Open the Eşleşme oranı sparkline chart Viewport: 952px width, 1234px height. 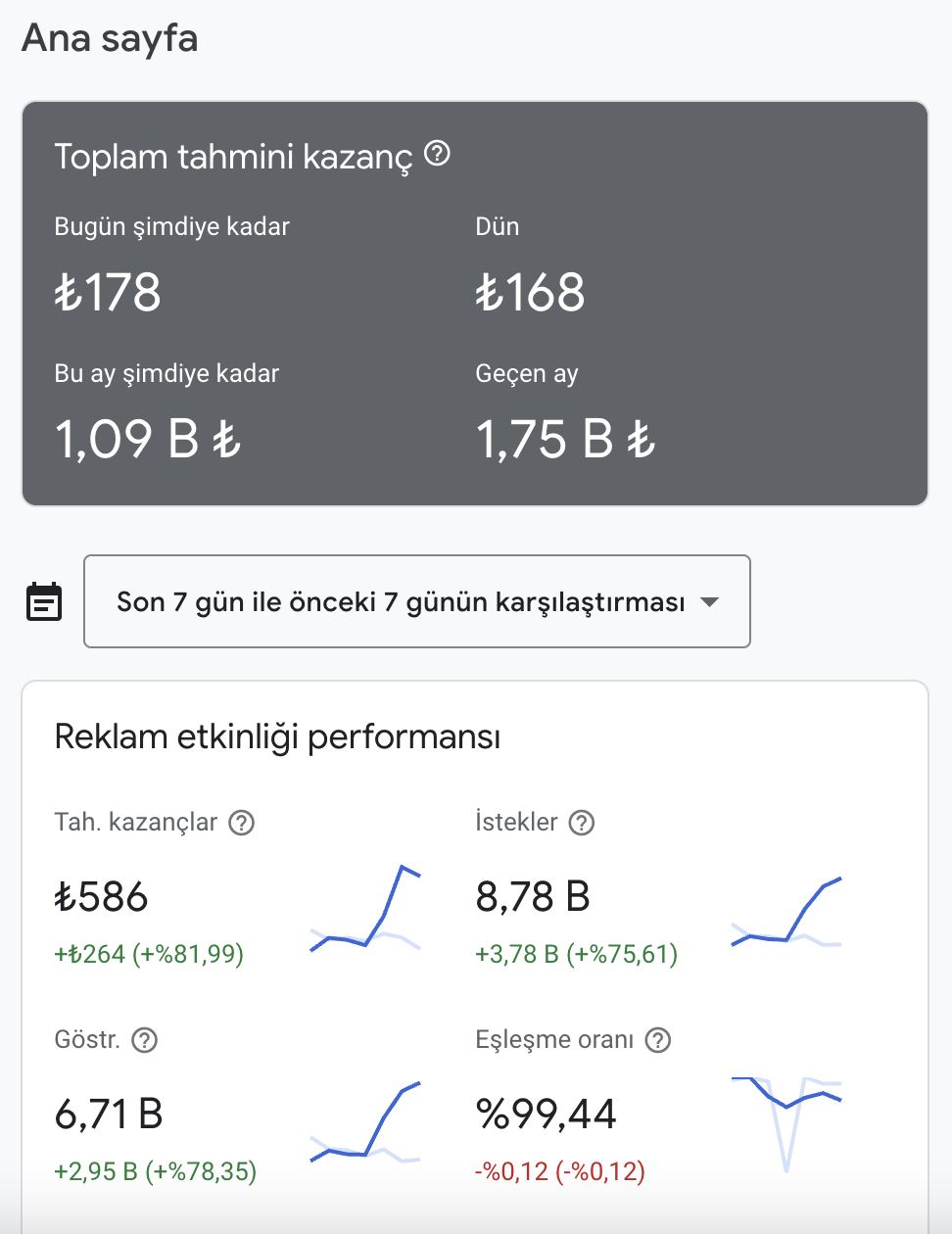click(786, 1124)
